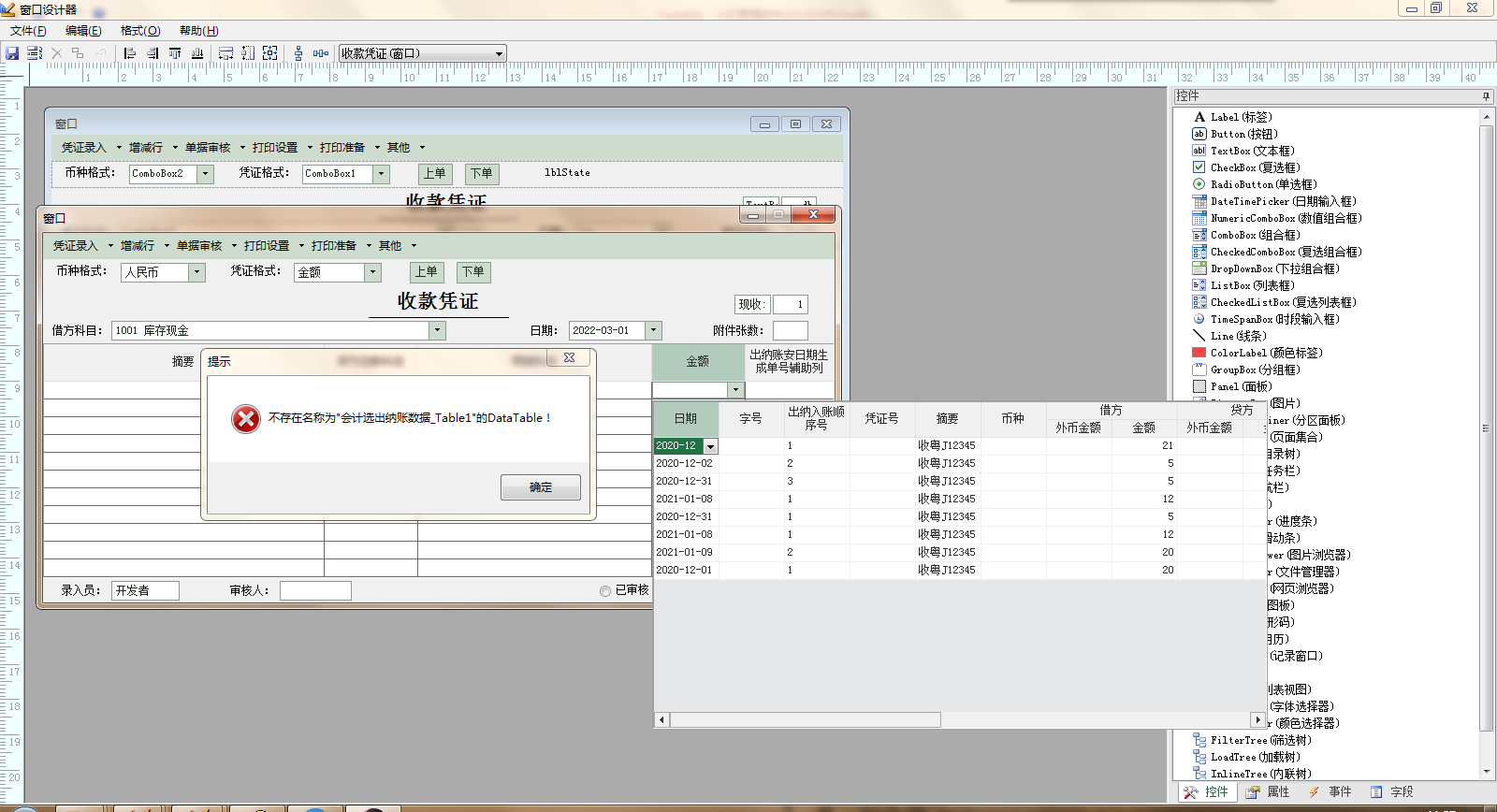Select the Panel (面板) control icon
Viewport: 1497px width, 812px height.
[x=1199, y=386]
